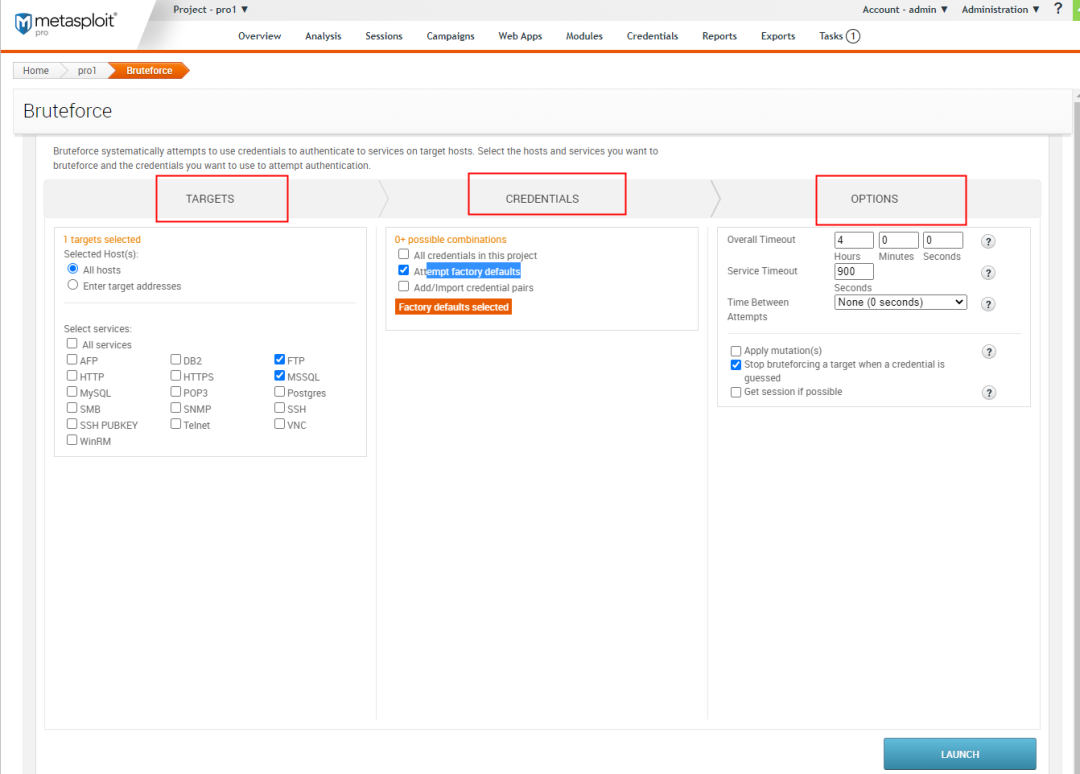Select the TARGETS step header
Screen dimensions: 1080x774
coord(210,199)
